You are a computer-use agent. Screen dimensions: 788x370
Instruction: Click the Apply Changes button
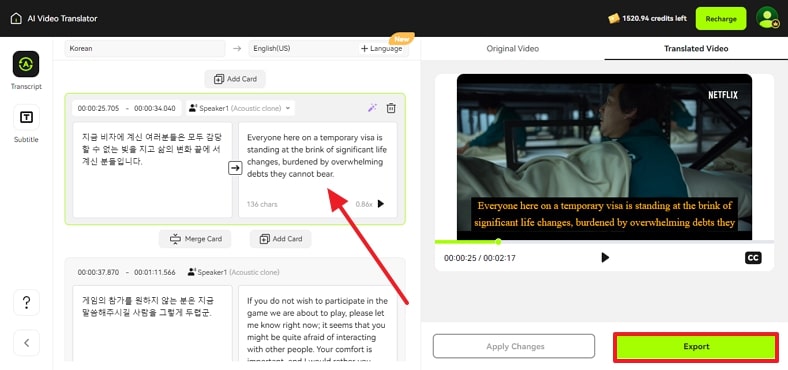click(x=514, y=346)
